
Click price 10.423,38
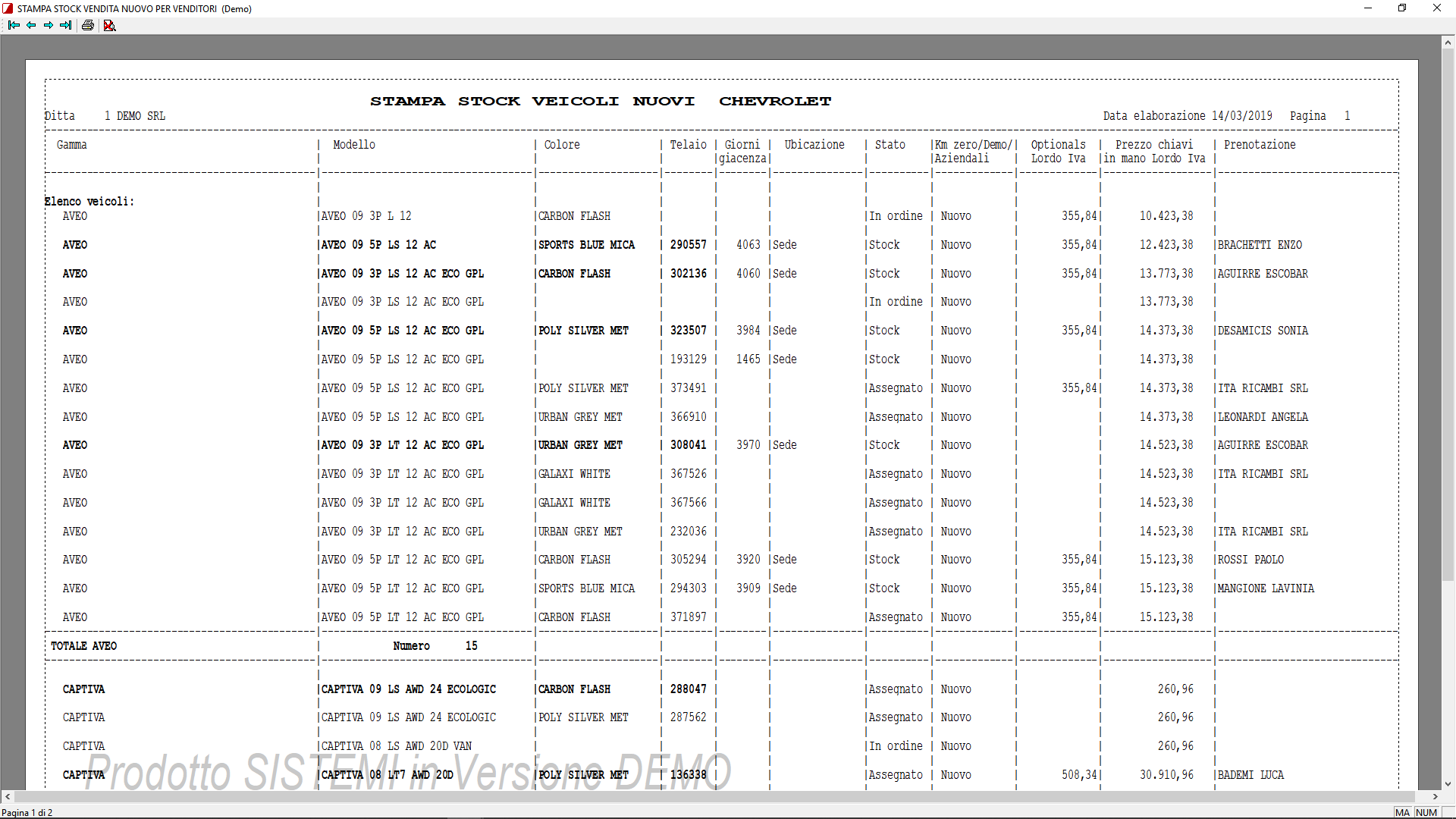pyautogui.click(x=1166, y=216)
